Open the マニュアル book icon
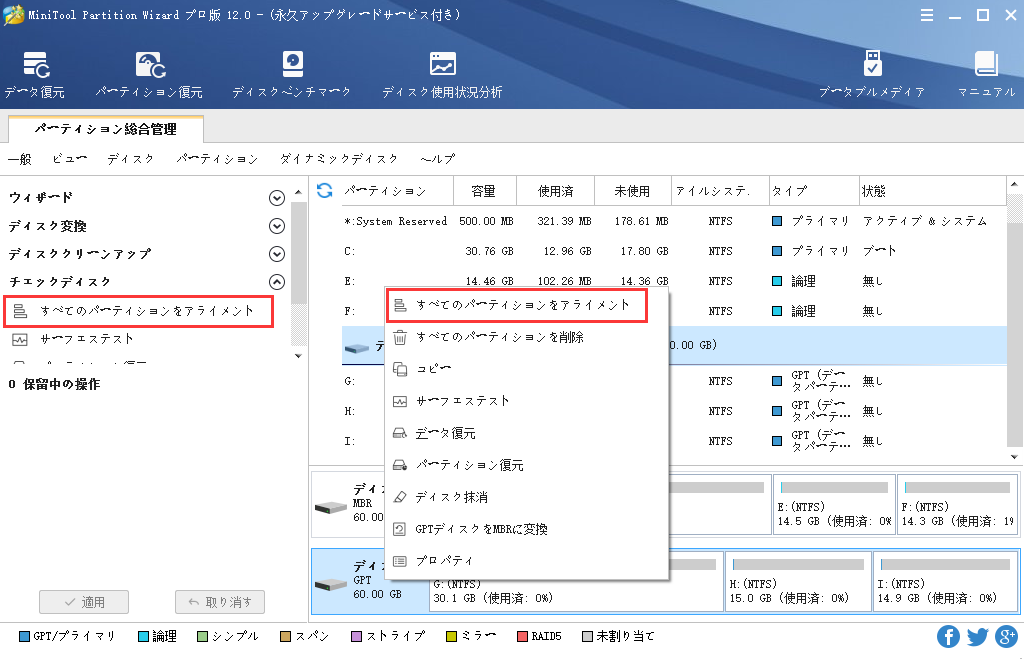1024x659 pixels. 986,63
